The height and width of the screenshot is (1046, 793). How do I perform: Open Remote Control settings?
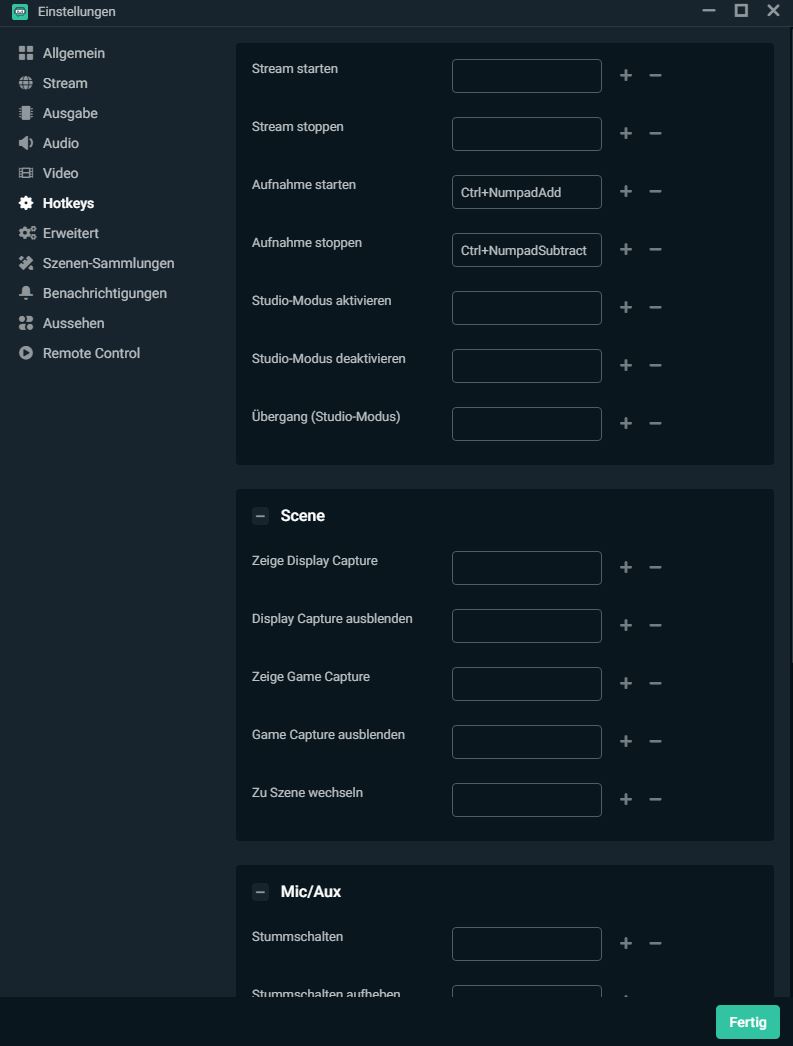pyautogui.click(x=91, y=353)
